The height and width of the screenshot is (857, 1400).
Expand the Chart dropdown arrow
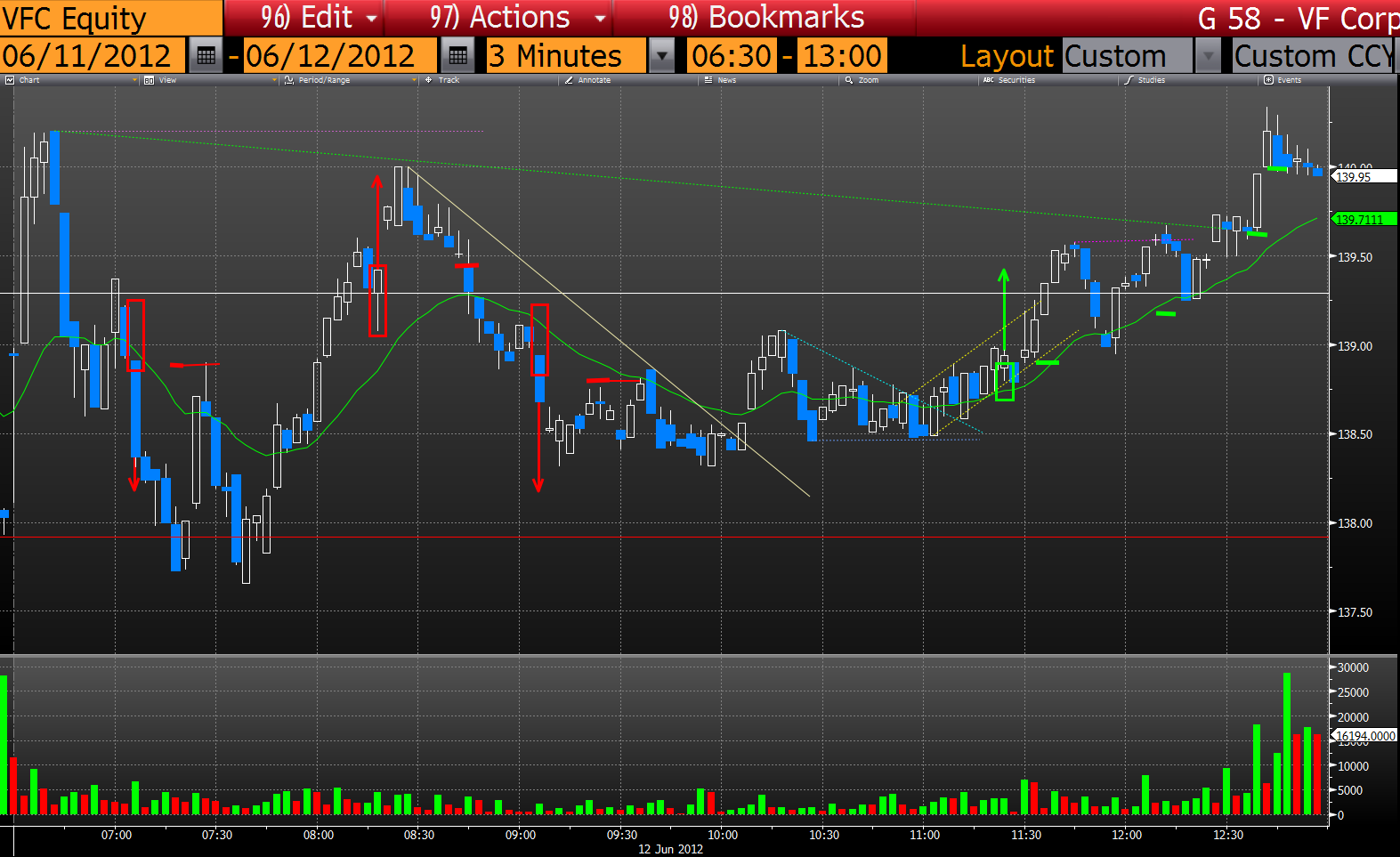134,80
